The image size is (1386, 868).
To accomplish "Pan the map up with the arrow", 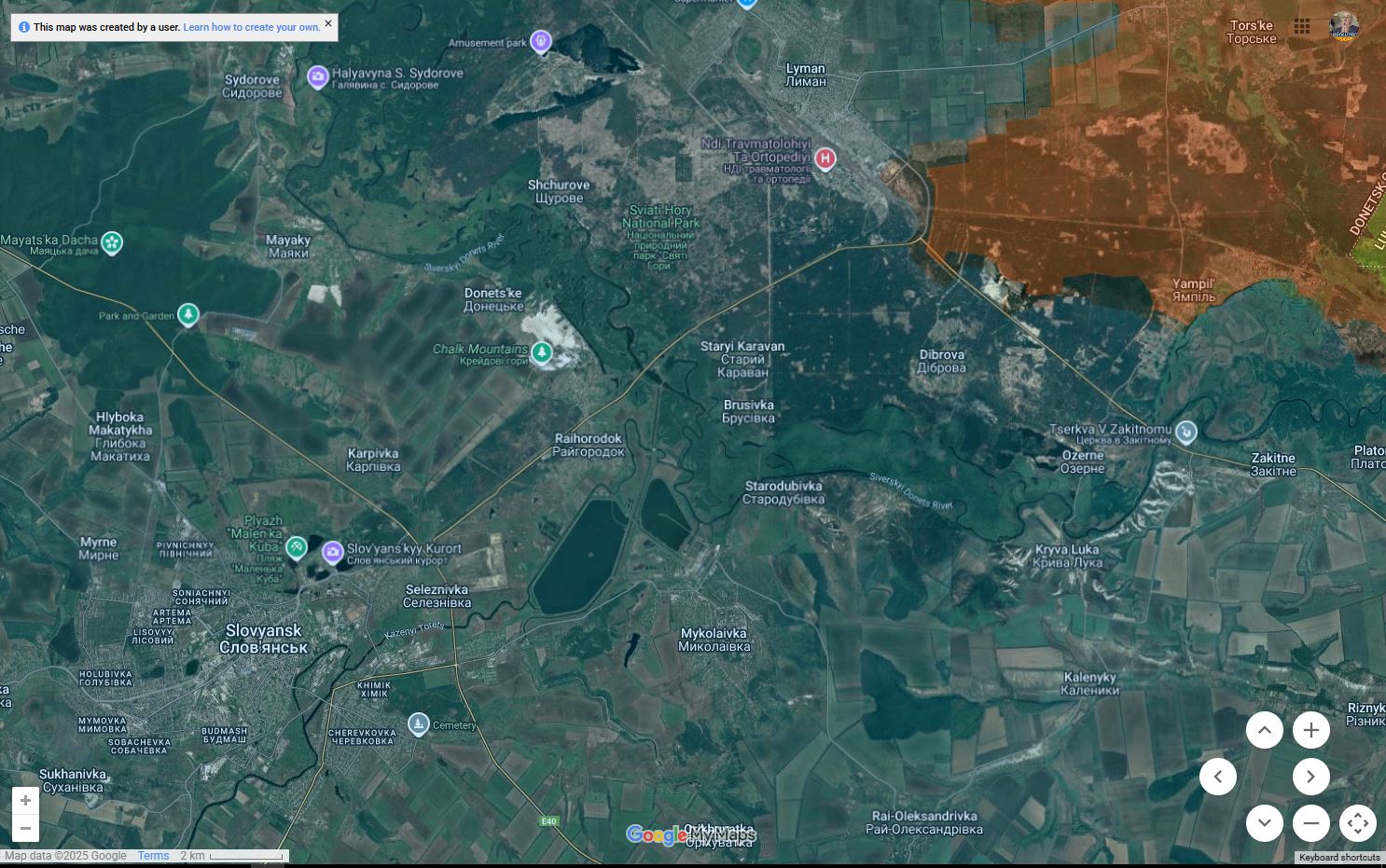I will [1265, 730].
